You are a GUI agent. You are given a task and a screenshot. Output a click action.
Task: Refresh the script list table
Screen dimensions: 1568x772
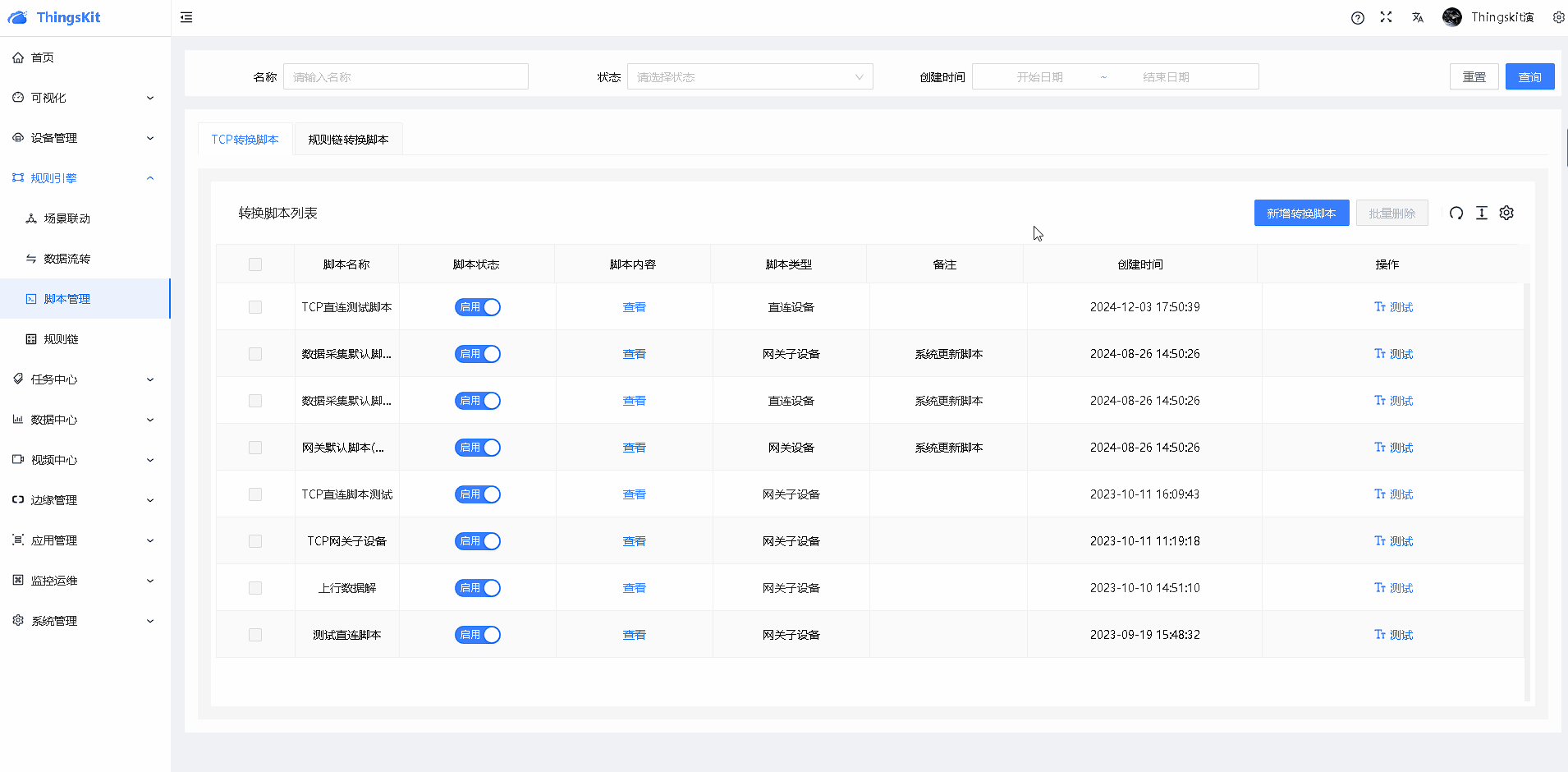1456,214
